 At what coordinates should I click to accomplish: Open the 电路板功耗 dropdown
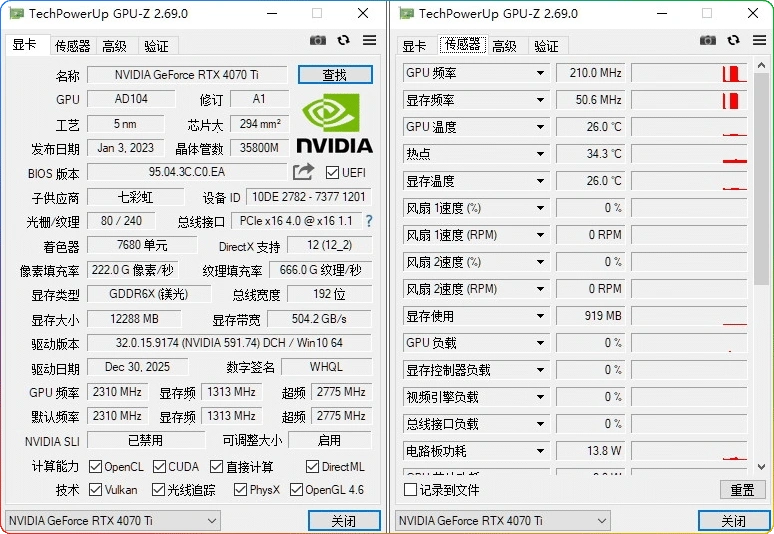coord(541,451)
